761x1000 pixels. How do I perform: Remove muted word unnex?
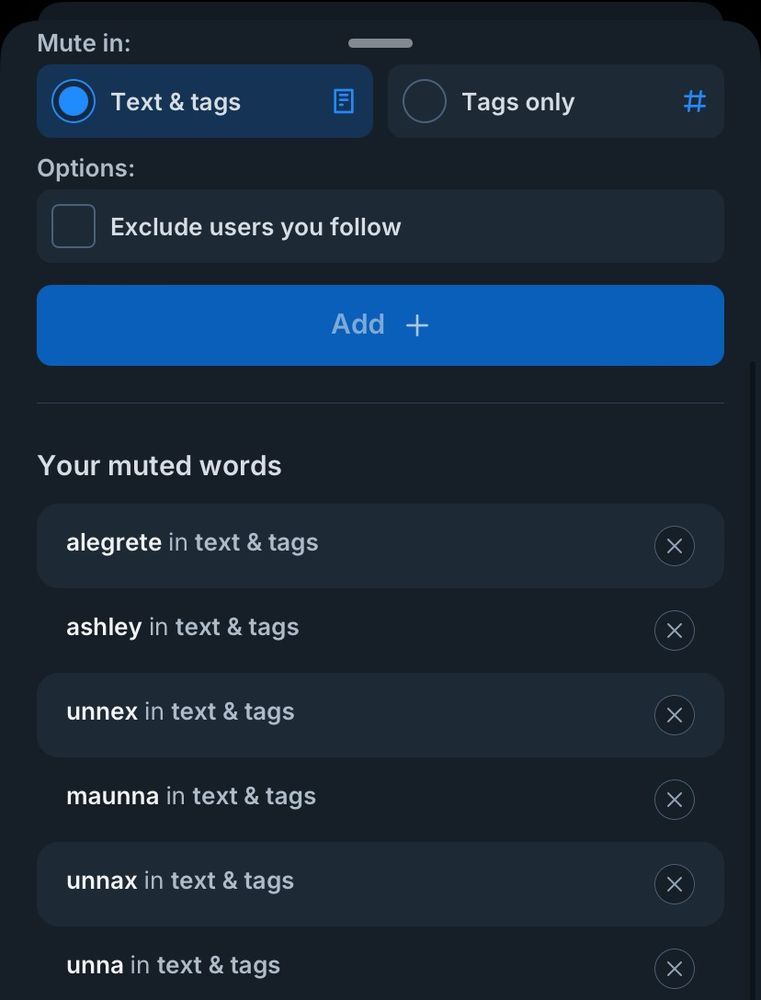(x=674, y=715)
